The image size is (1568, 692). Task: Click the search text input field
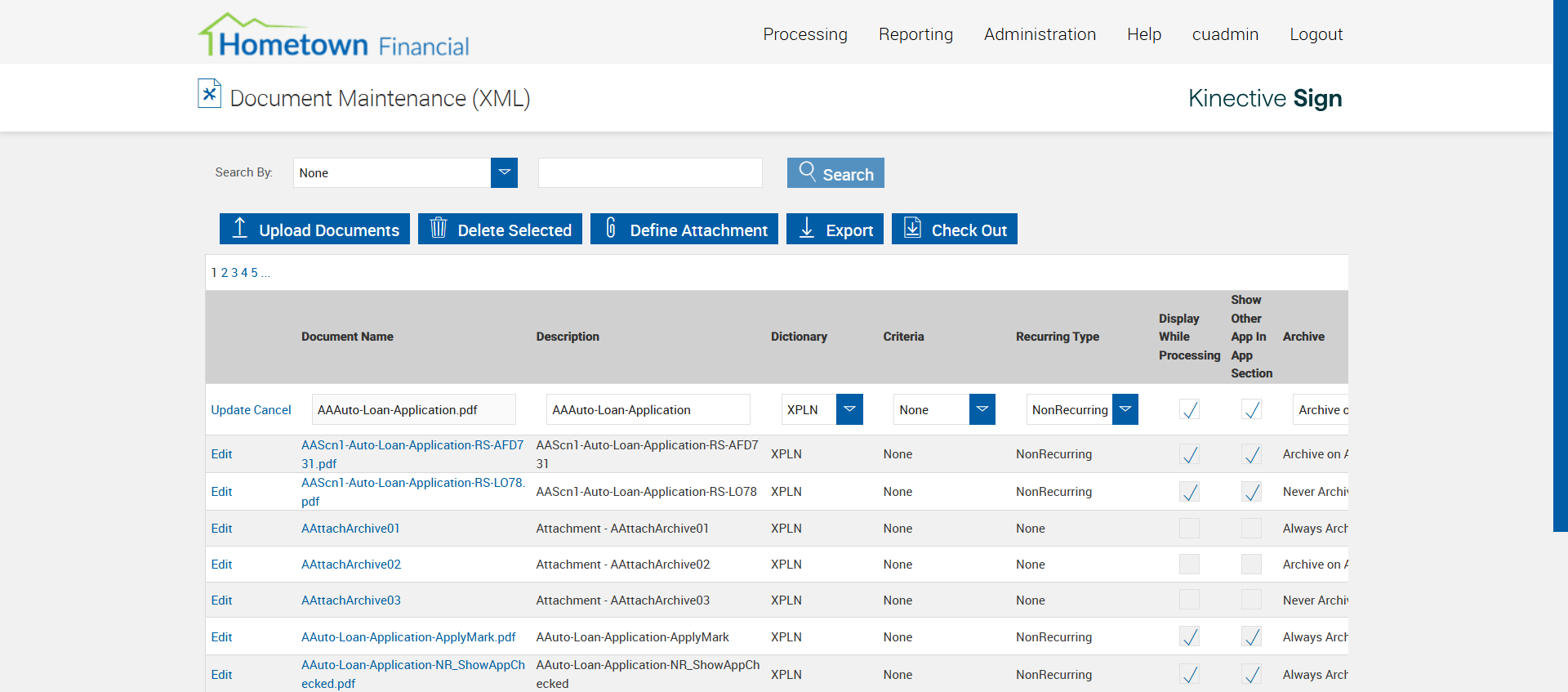650,173
